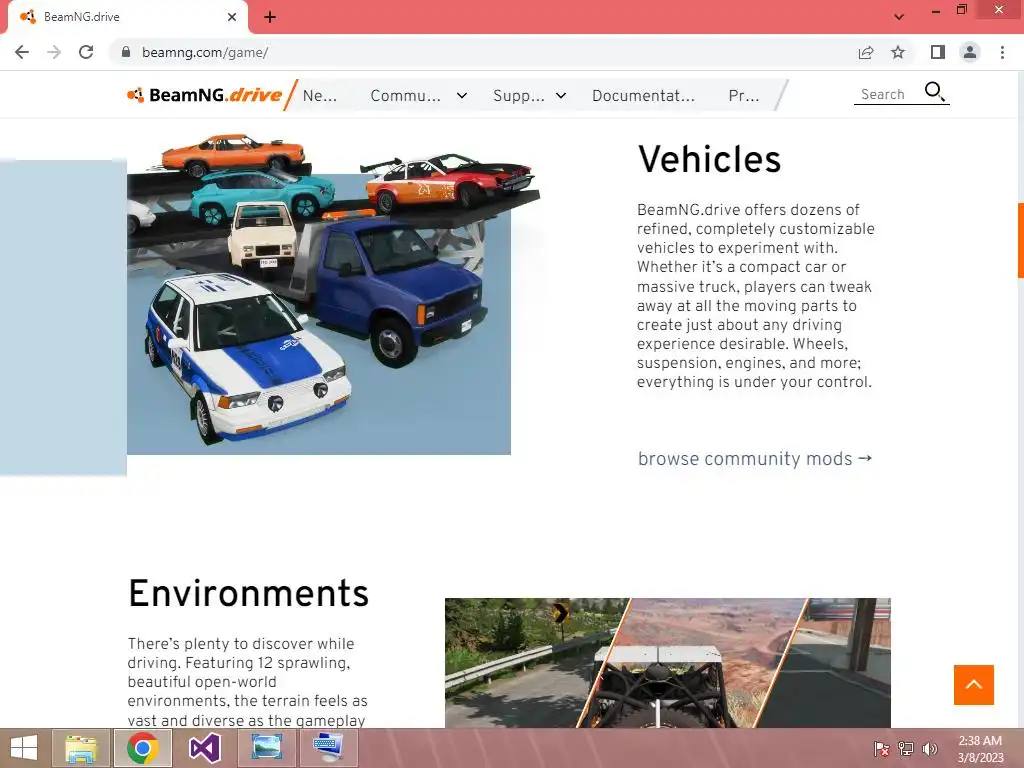Go to the BeamNG.drive logo home
Viewport: 1024px width, 768px height.
point(205,95)
